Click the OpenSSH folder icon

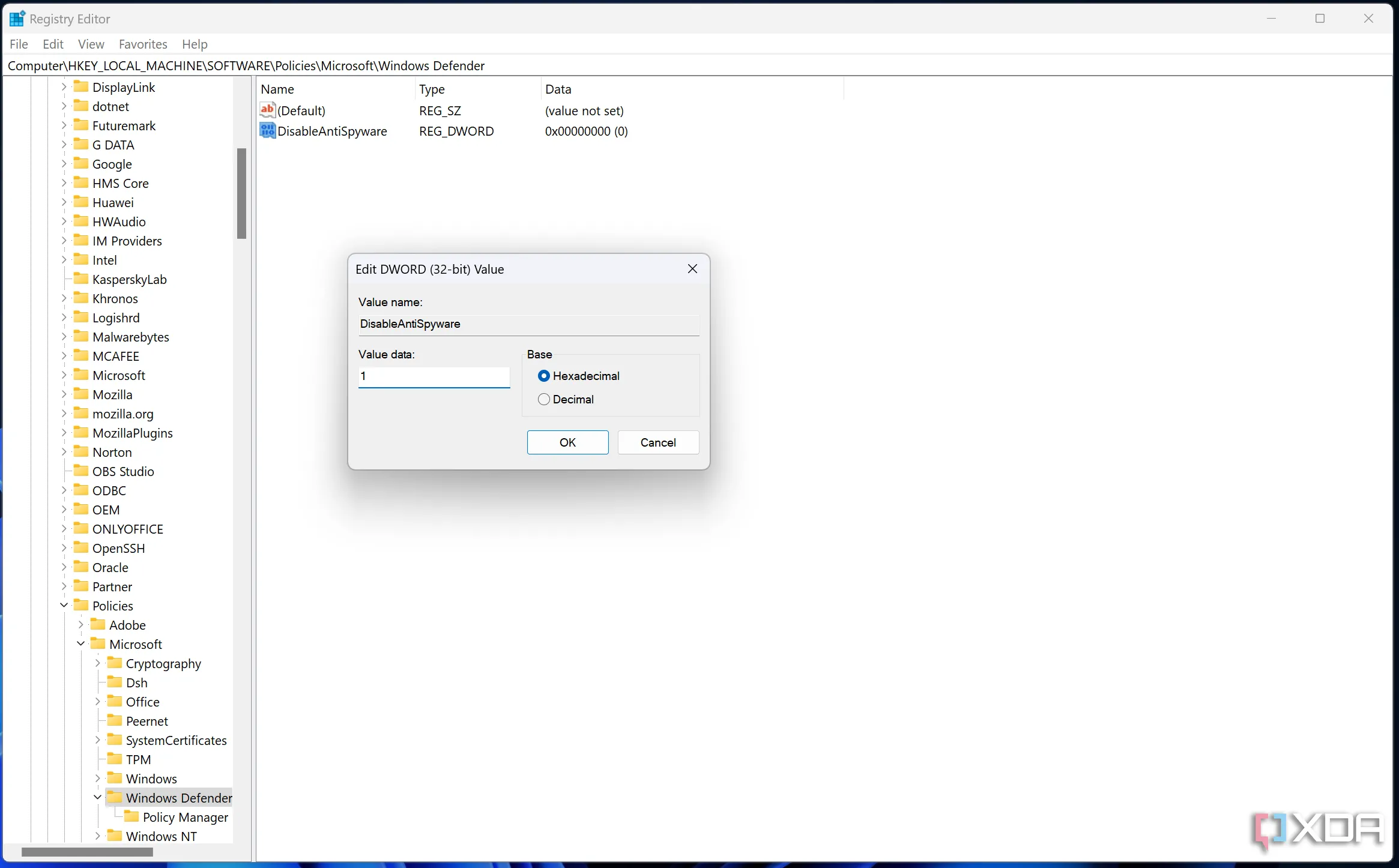click(81, 547)
